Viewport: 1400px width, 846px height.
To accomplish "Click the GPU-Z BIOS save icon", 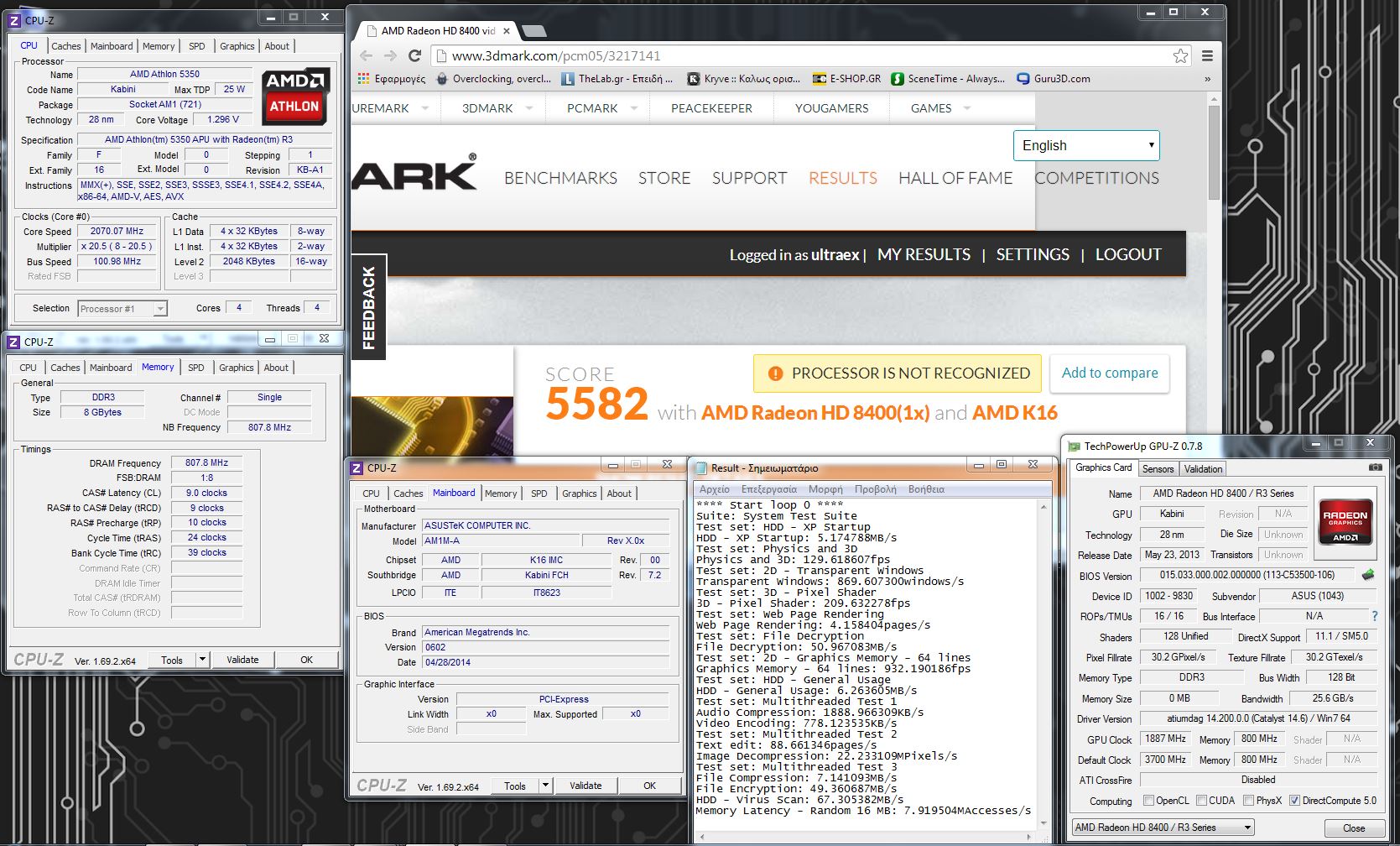I will tap(1368, 575).
